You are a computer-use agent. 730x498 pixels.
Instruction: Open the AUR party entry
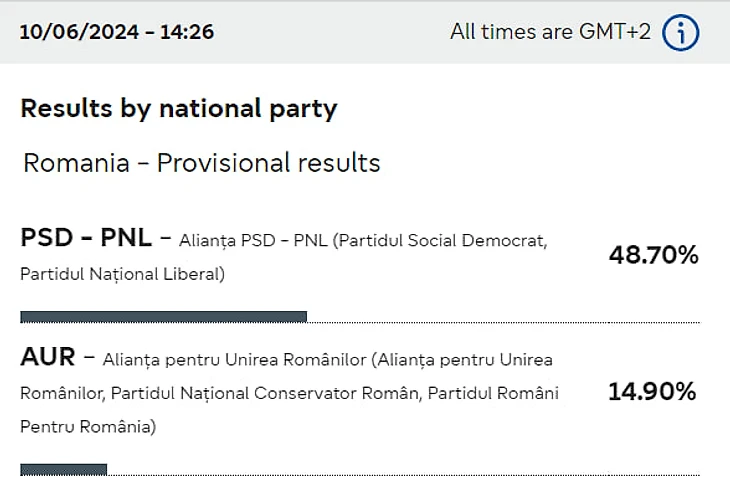coord(48,358)
